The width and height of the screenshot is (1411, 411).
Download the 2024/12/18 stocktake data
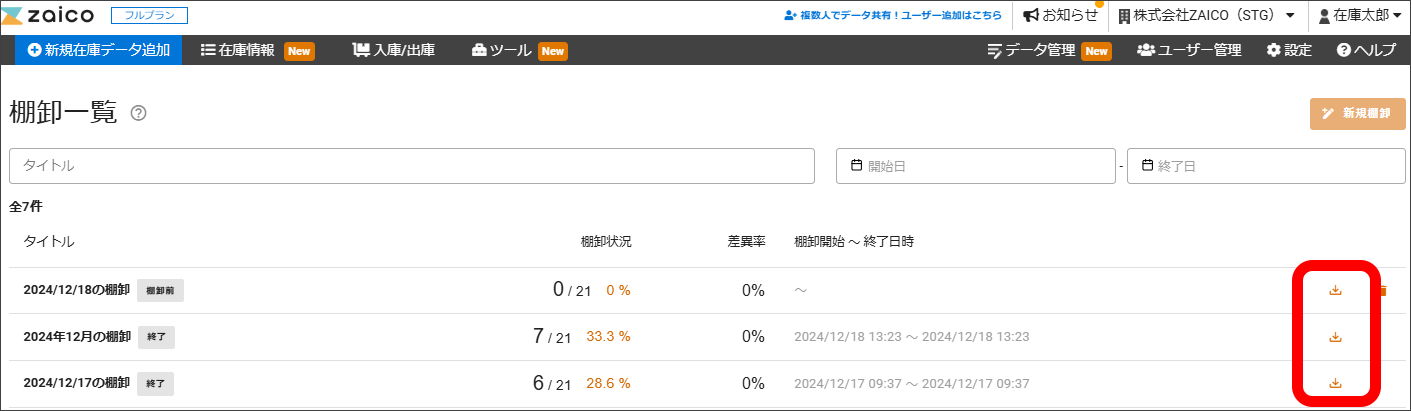[1335, 291]
